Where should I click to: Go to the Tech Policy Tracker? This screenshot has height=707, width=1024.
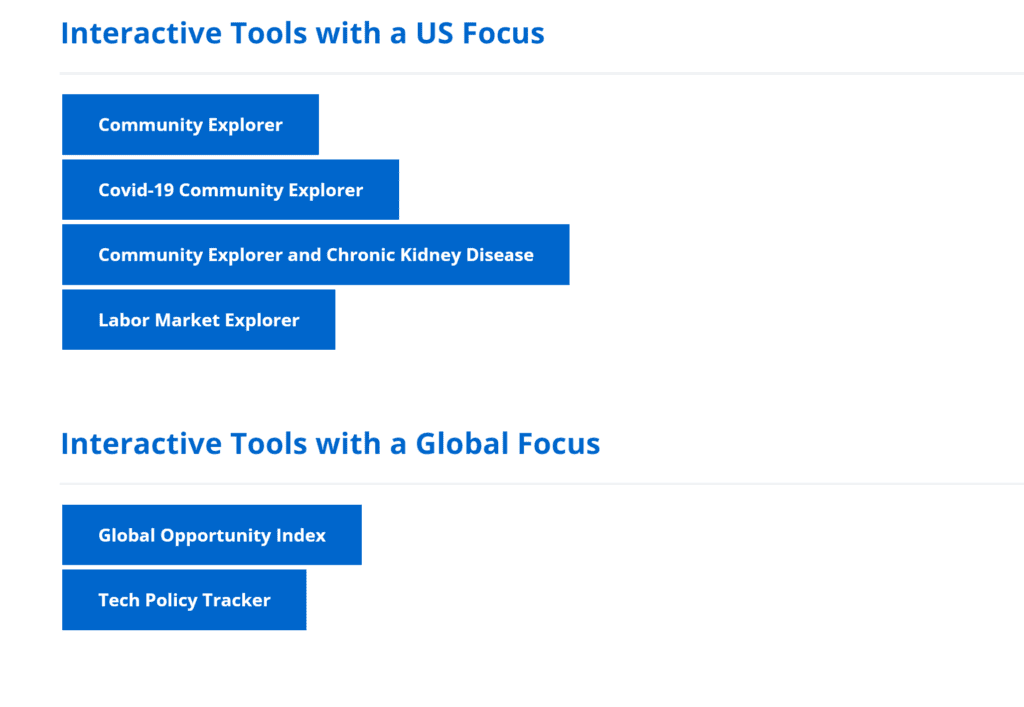184,600
